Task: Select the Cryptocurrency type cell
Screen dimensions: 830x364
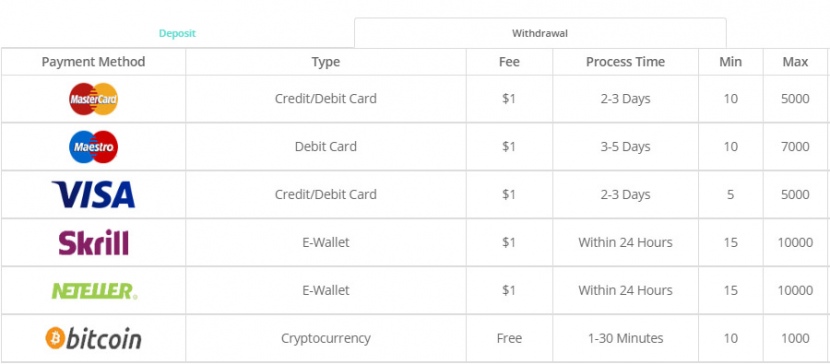Action: 326,338
